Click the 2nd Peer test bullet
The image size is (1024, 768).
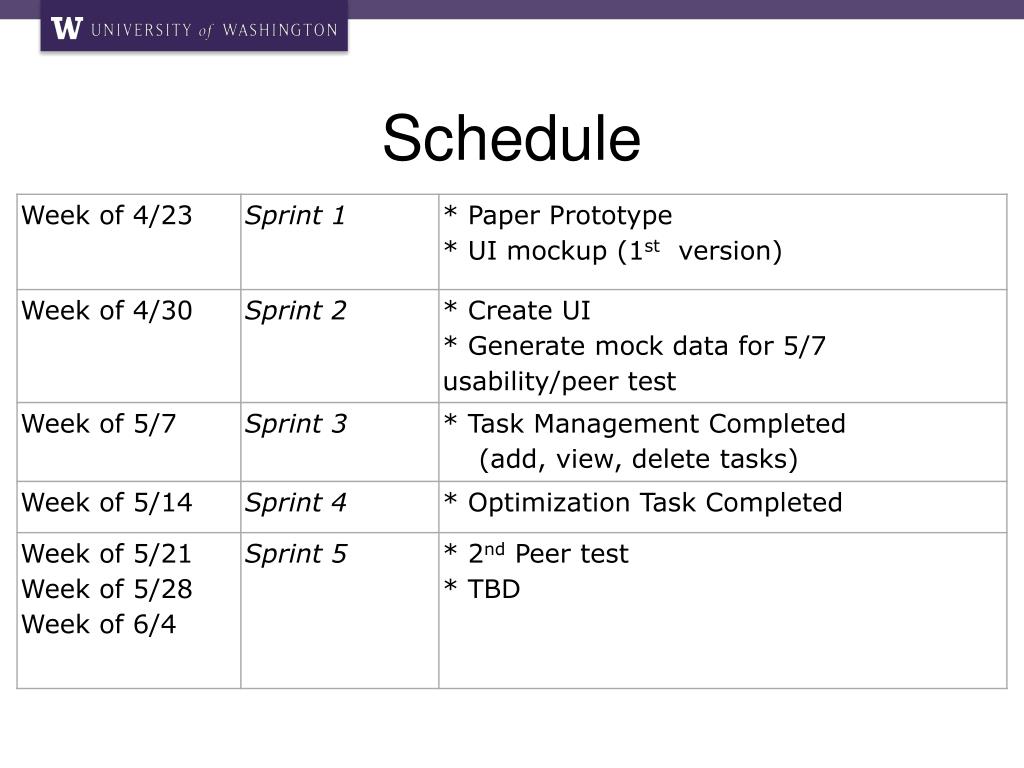536,554
